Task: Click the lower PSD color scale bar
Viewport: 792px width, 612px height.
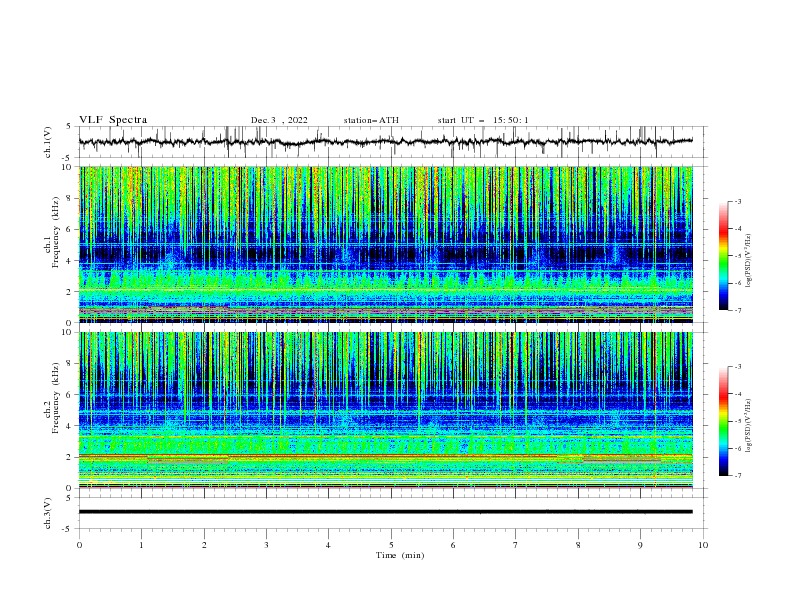Action: point(724,421)
